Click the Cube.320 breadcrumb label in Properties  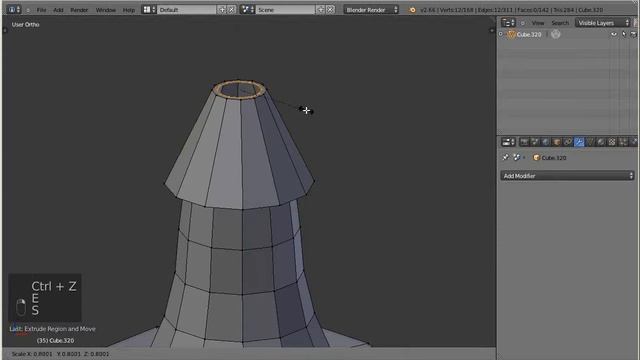[x=554, y=158]
